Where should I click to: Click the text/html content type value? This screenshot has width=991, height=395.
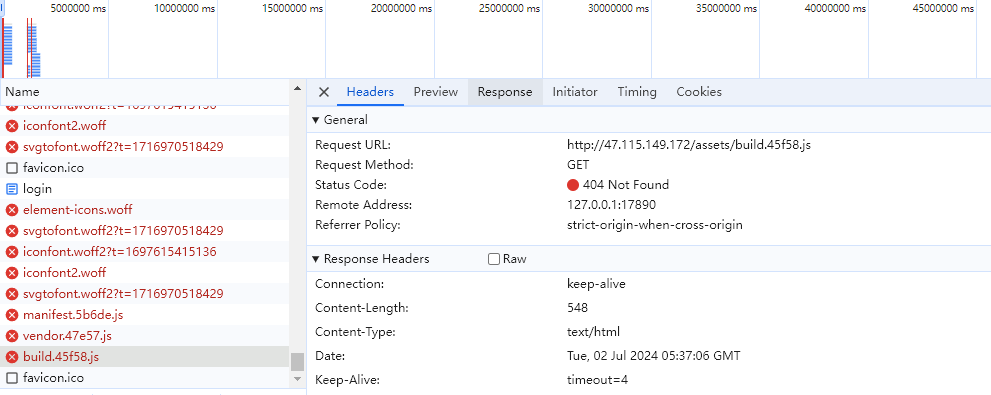click(x=593, y=332)
